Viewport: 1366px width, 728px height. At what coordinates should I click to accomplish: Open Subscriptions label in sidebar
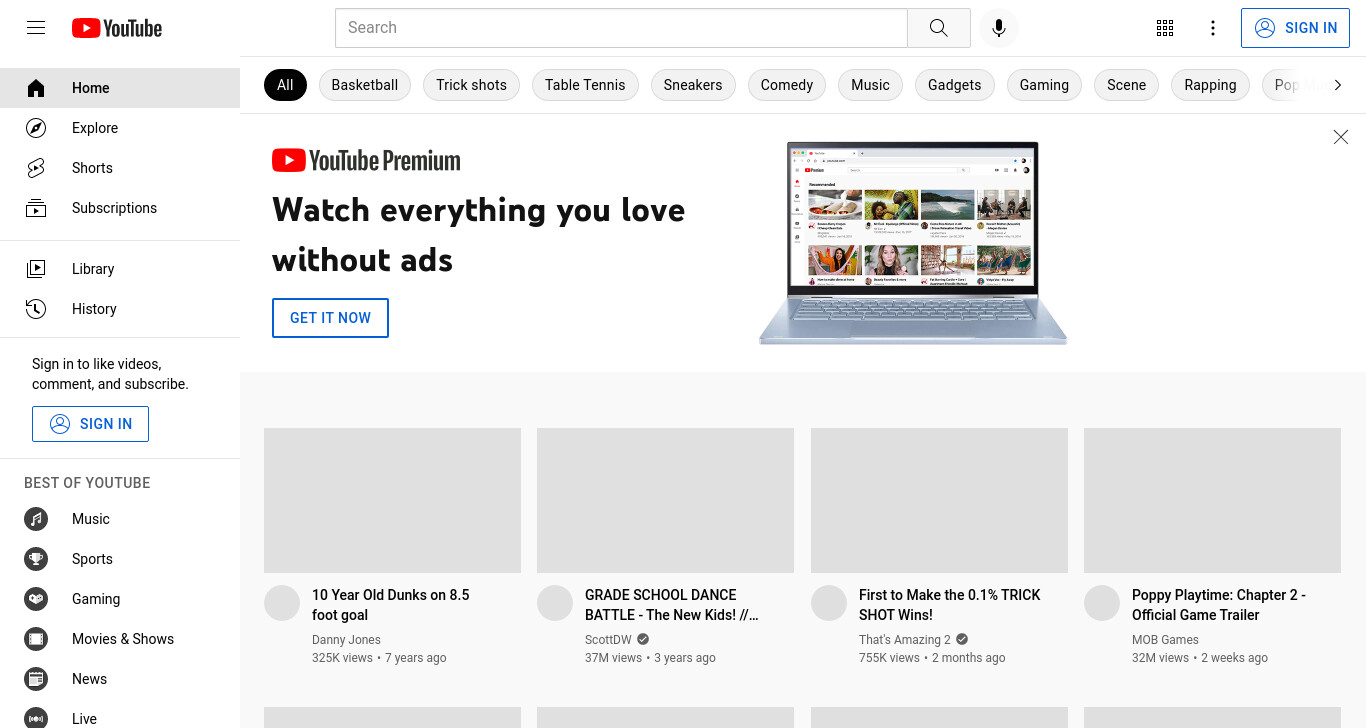click(x=114, y=208)
